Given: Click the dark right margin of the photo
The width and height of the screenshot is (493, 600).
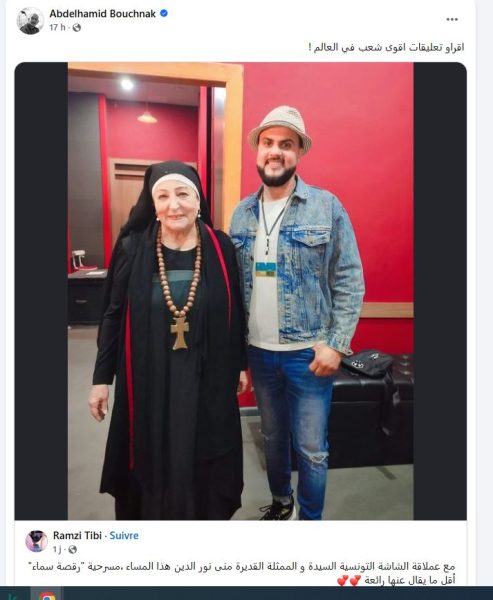Looking at the screenshot, I should point(440,291).
